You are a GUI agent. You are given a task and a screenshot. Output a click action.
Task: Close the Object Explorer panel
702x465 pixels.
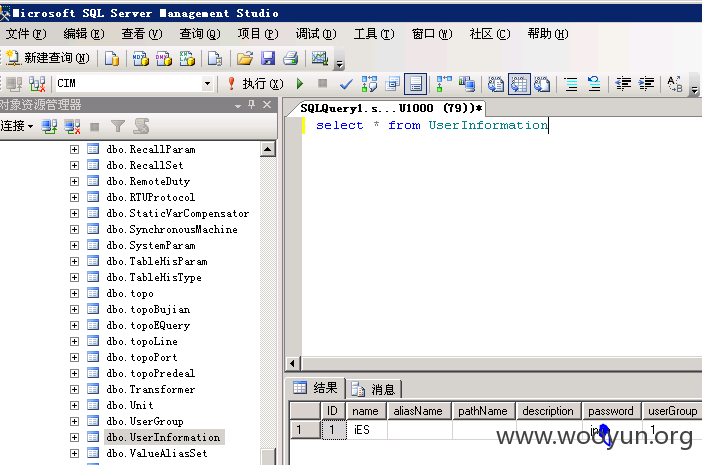pos(267,105)
